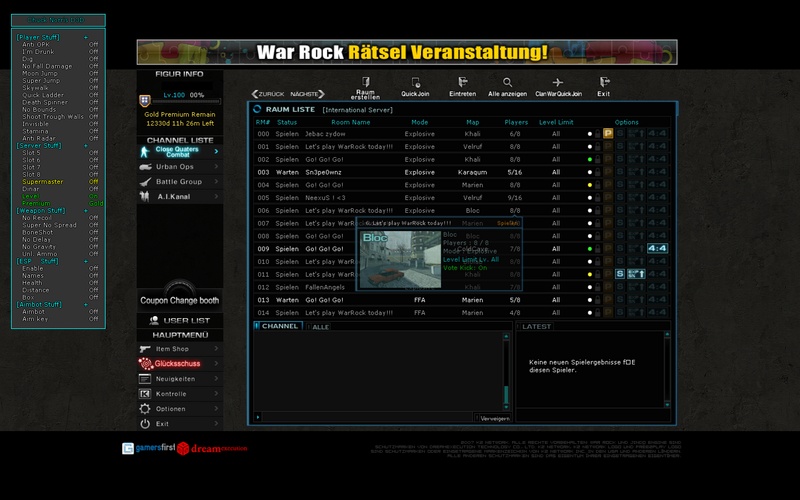
Task: Click the Eintreten enter room icon
Action: click(x=463, y=82)
